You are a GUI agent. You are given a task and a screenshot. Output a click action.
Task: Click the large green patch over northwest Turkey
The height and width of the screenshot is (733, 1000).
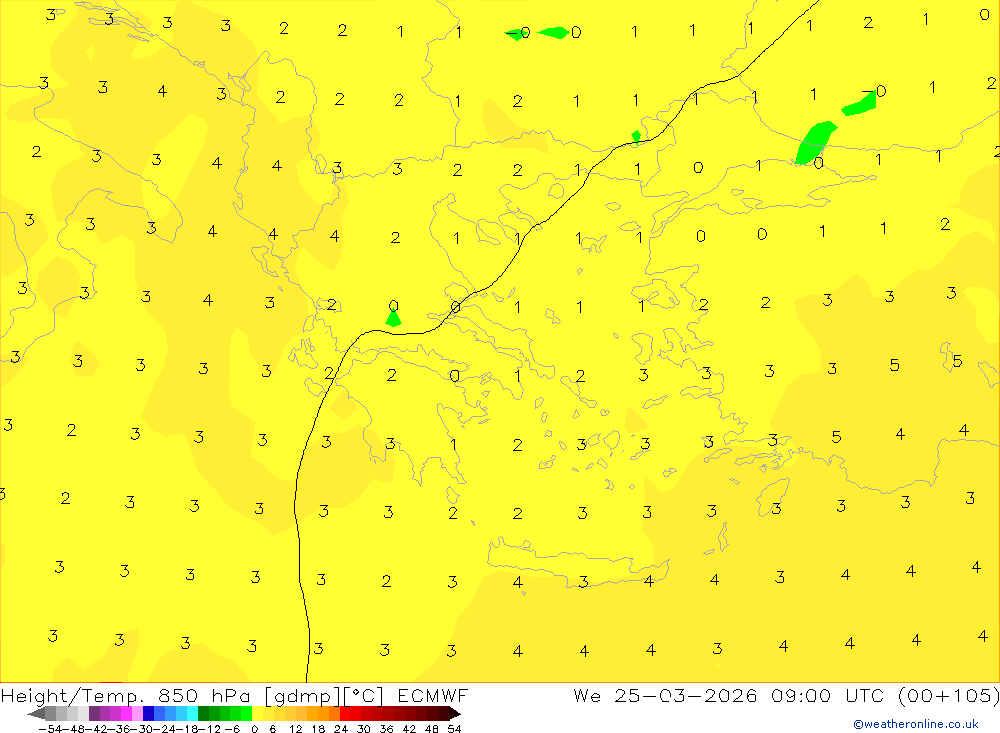tap(815, 143)
